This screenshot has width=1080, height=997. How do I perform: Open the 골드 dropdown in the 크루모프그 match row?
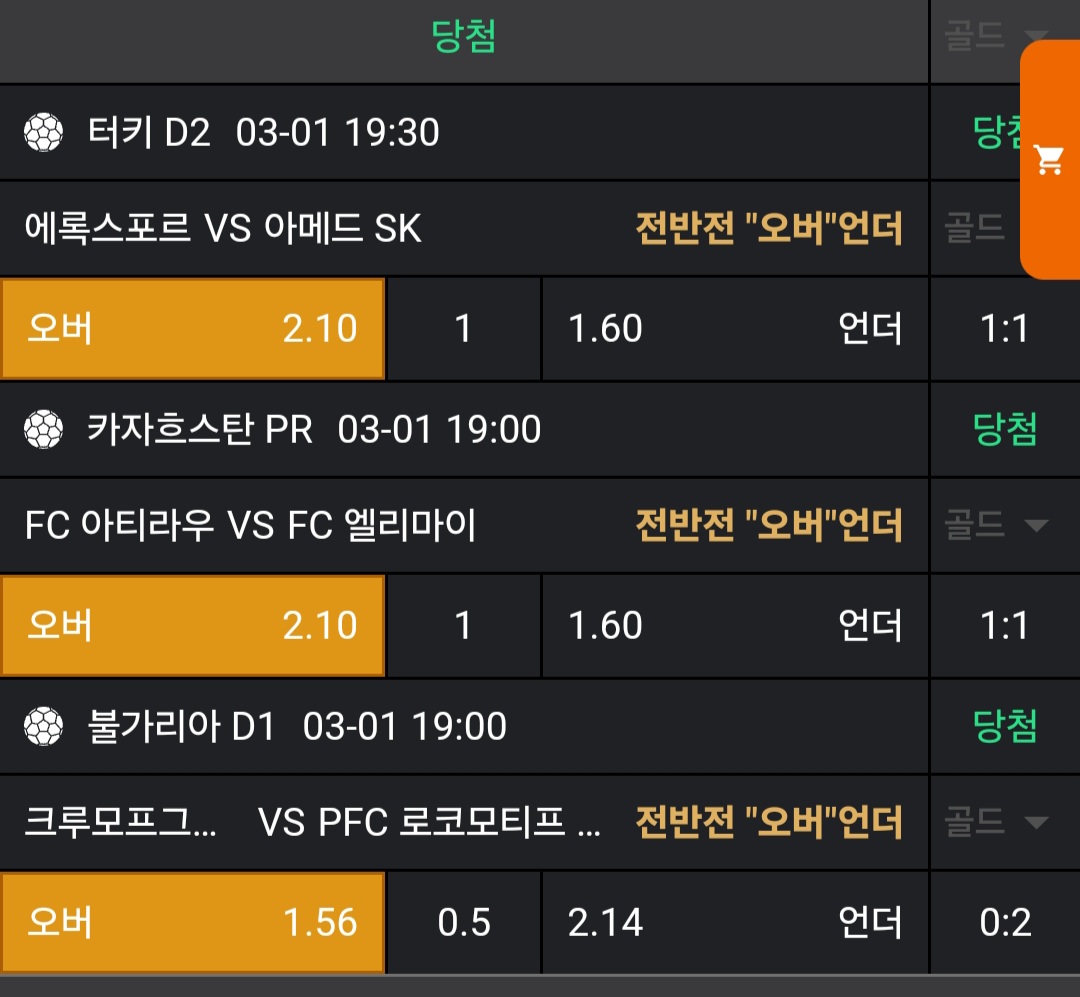[x=996, y=822]
